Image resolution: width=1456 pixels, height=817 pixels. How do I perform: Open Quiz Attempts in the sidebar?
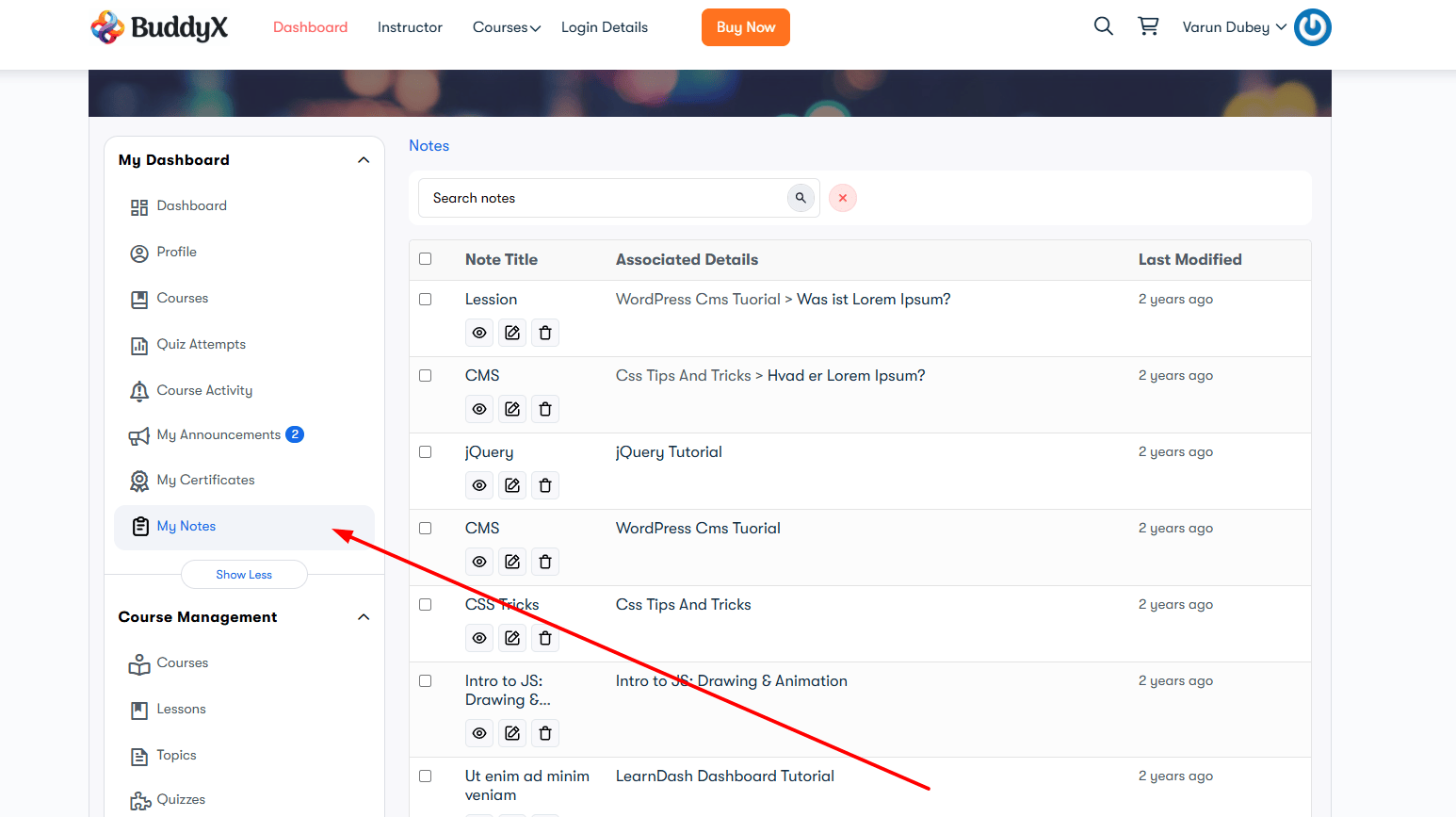point(201,345)
